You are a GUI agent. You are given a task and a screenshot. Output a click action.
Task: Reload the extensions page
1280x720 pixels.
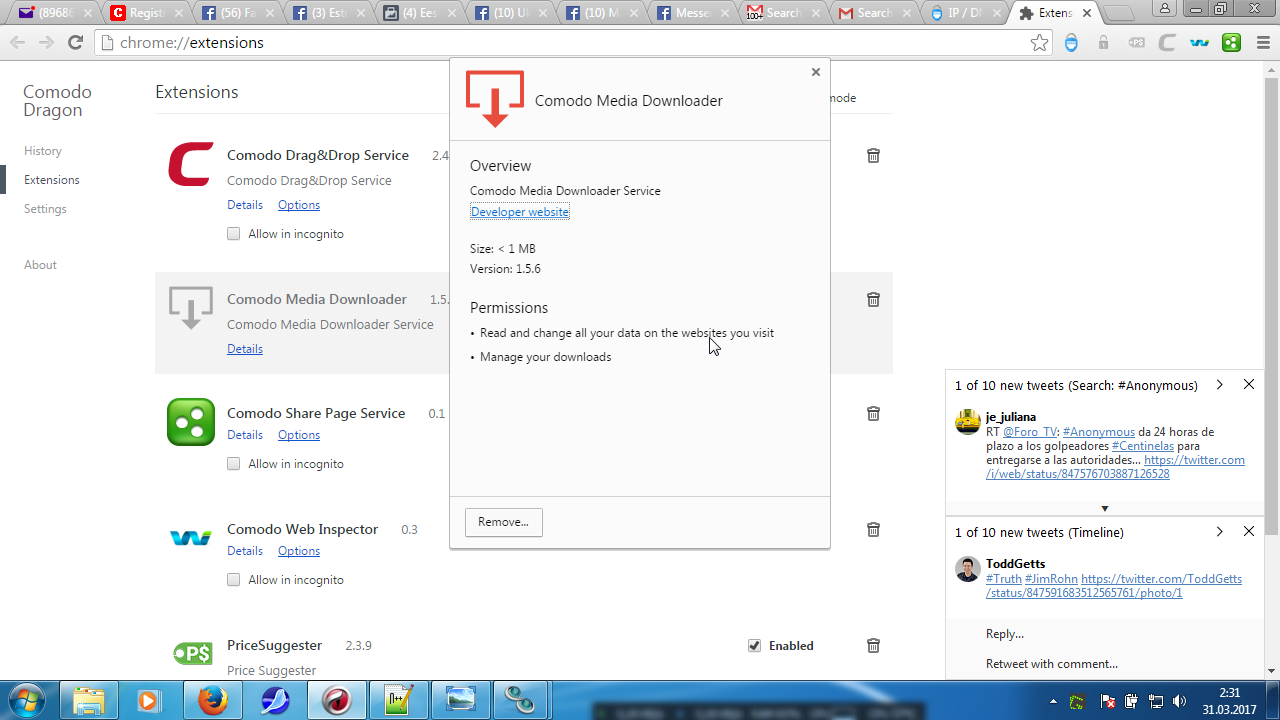point(75,43)
